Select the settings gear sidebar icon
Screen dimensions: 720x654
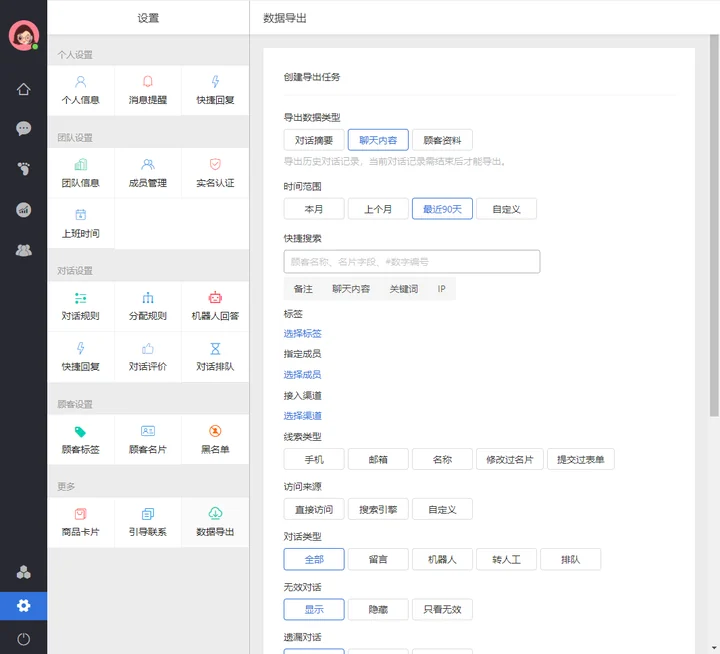pos(23,606)
